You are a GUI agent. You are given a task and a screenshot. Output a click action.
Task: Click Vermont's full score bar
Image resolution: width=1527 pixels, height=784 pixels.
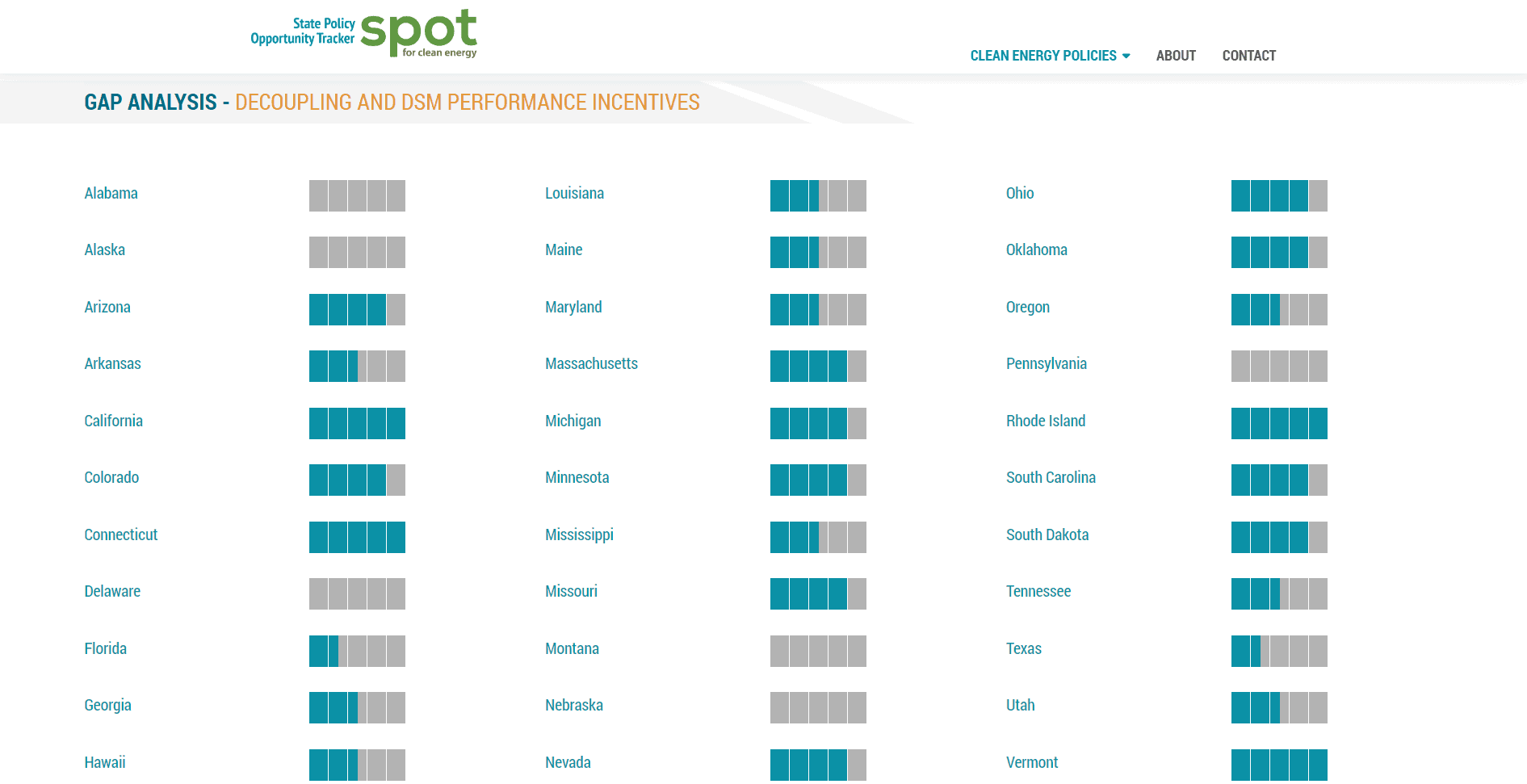tap(1278, 765)
